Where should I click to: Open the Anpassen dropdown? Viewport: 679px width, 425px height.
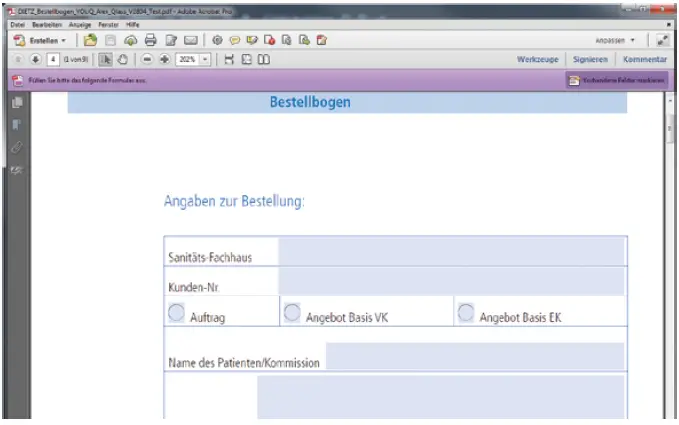(615, 40)
